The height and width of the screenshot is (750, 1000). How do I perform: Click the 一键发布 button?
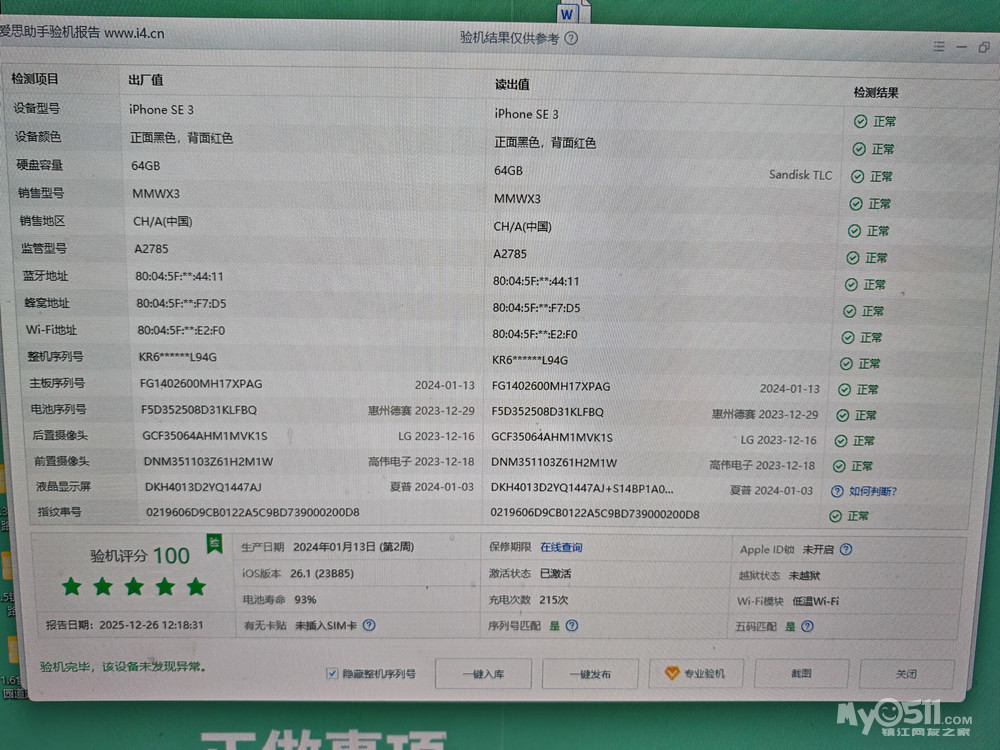click(590, 674)
